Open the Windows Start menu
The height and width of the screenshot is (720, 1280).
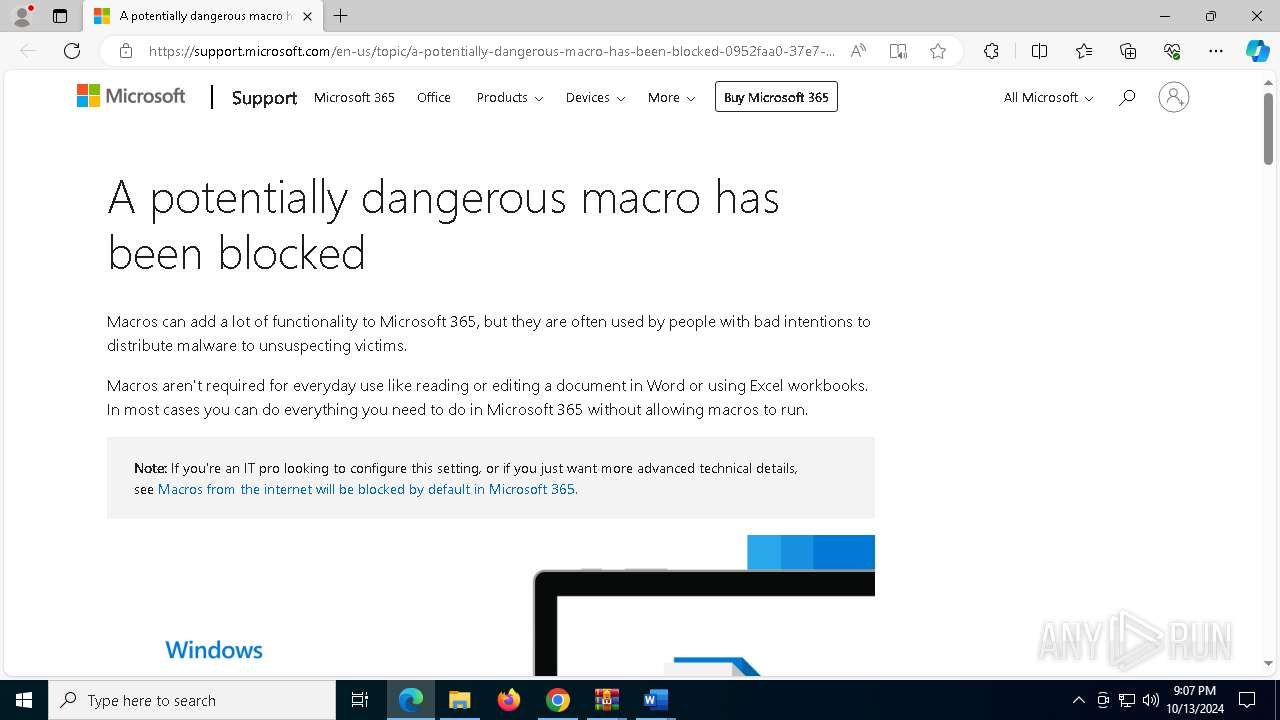click(24, 700)
